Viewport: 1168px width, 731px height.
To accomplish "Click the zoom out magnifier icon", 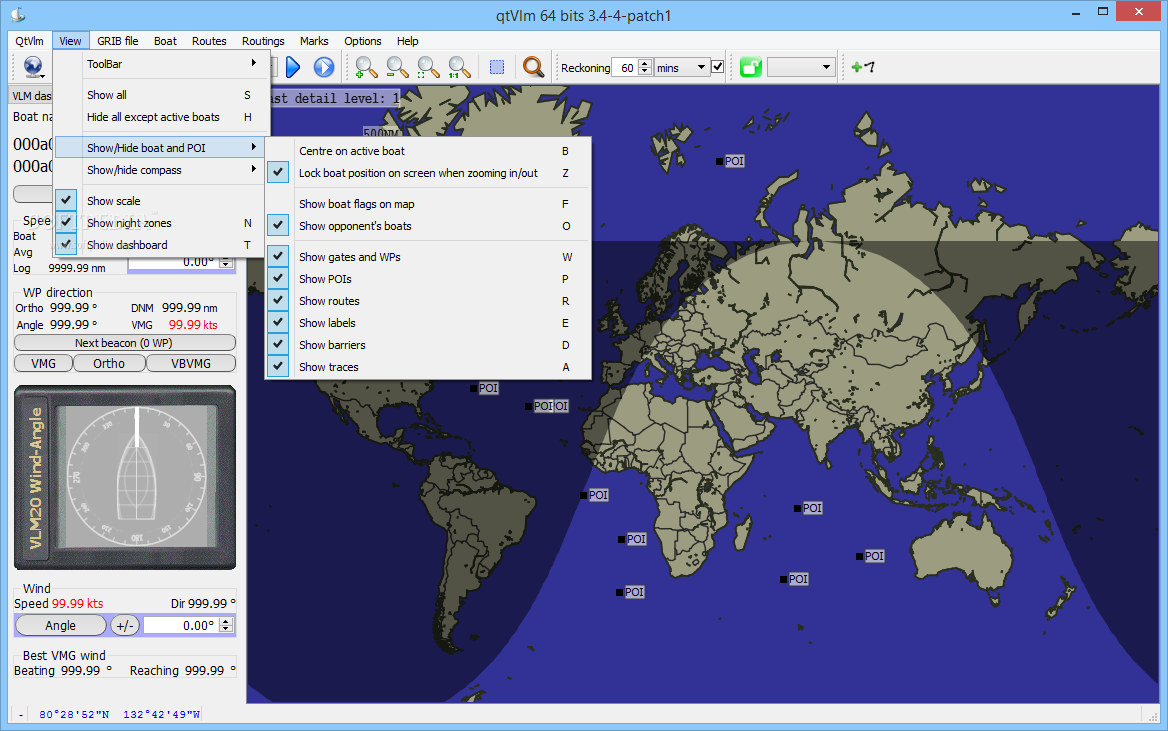I will tap(397, 67).
